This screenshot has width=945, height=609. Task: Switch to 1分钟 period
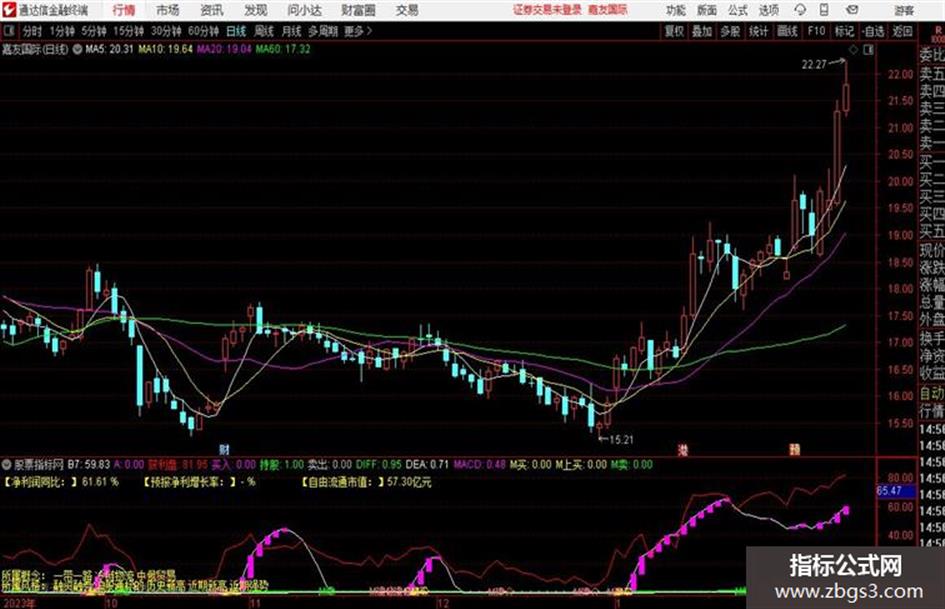[62, 31]
